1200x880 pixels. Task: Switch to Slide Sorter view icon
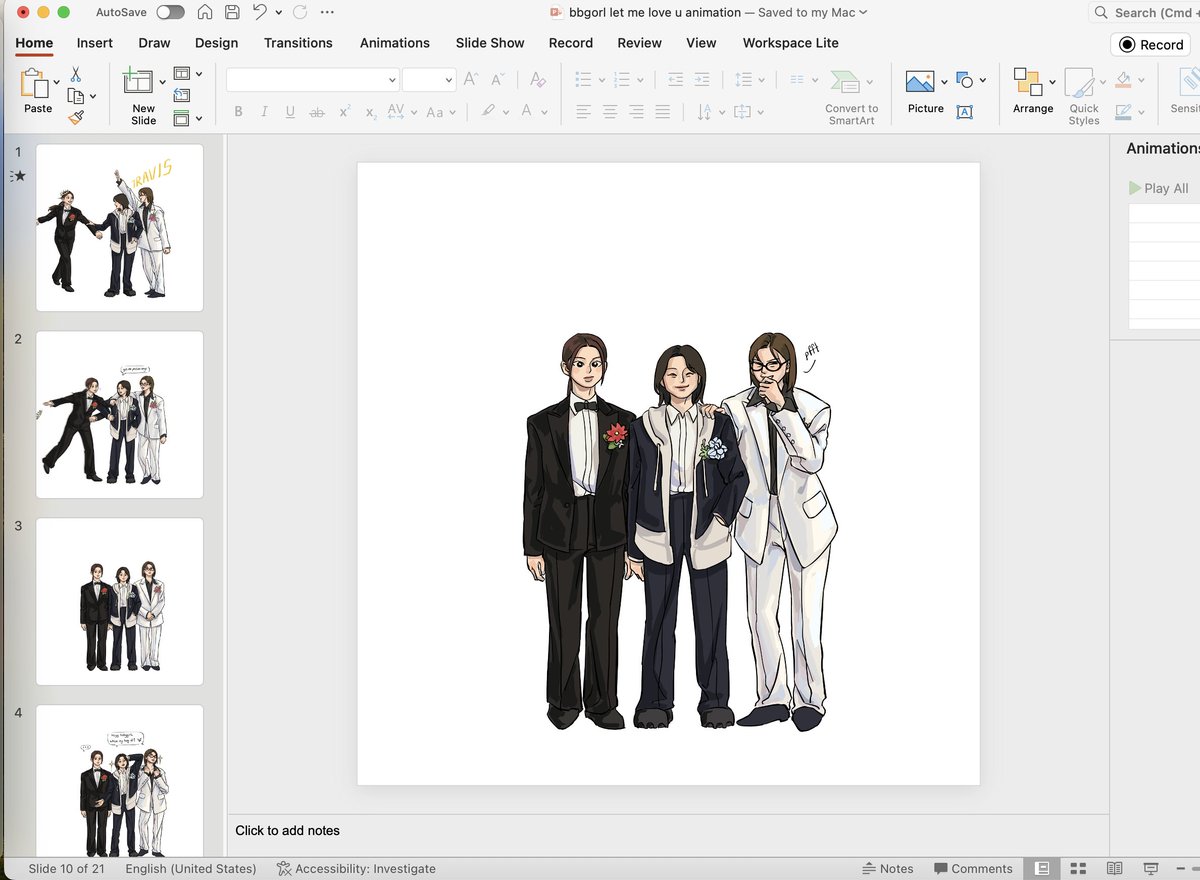coord(1078,868)
